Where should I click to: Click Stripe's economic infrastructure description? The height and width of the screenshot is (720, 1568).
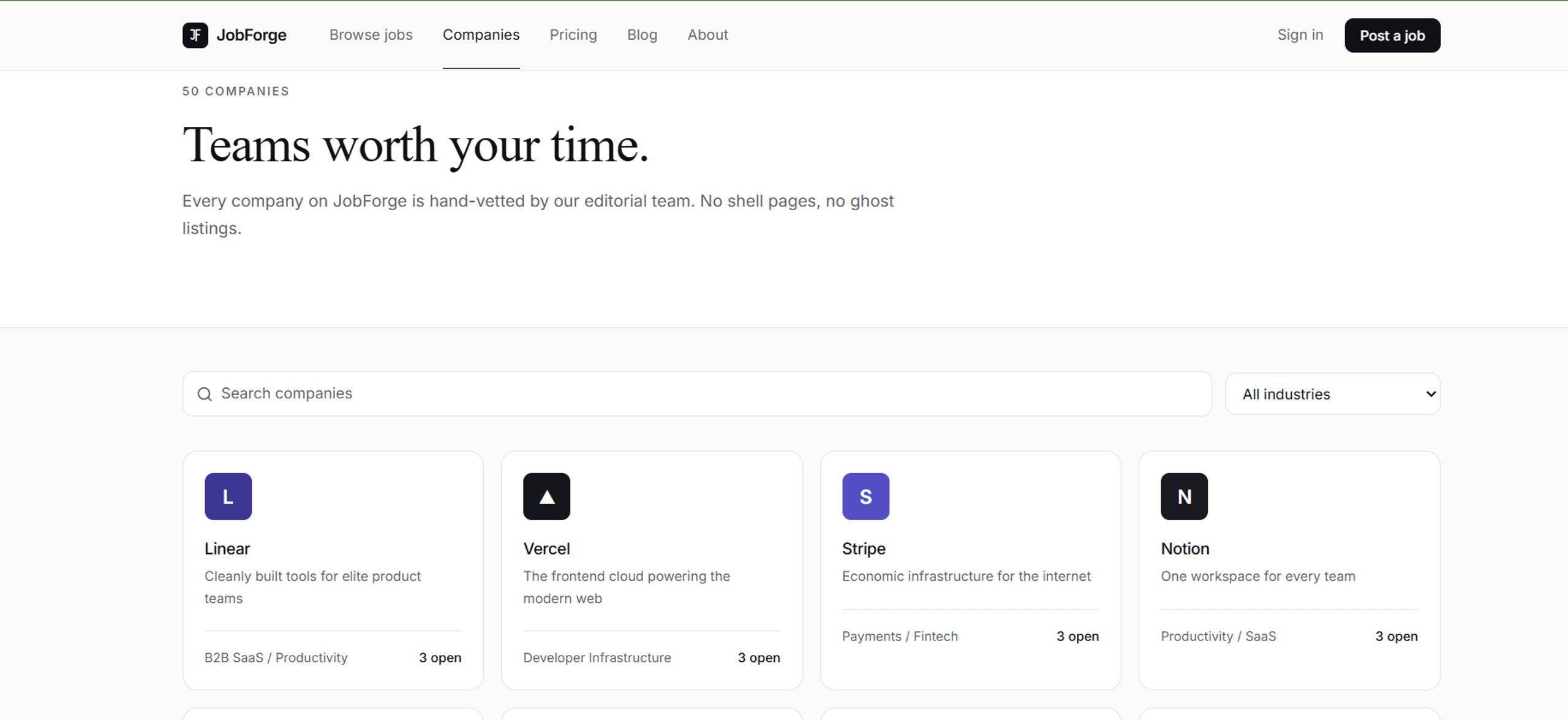coord(966,576)
